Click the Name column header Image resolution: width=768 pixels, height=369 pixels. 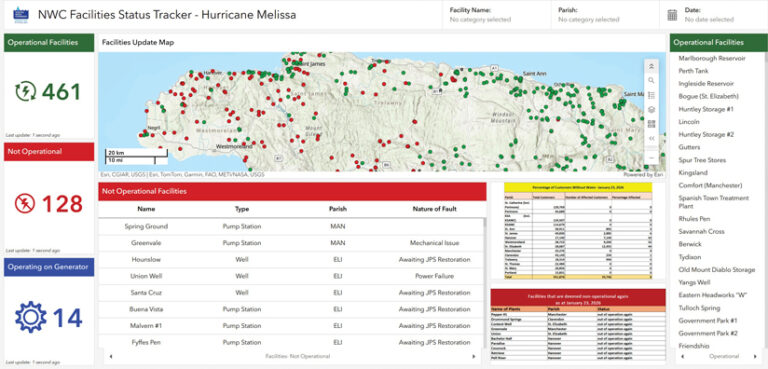coord(146,209)
